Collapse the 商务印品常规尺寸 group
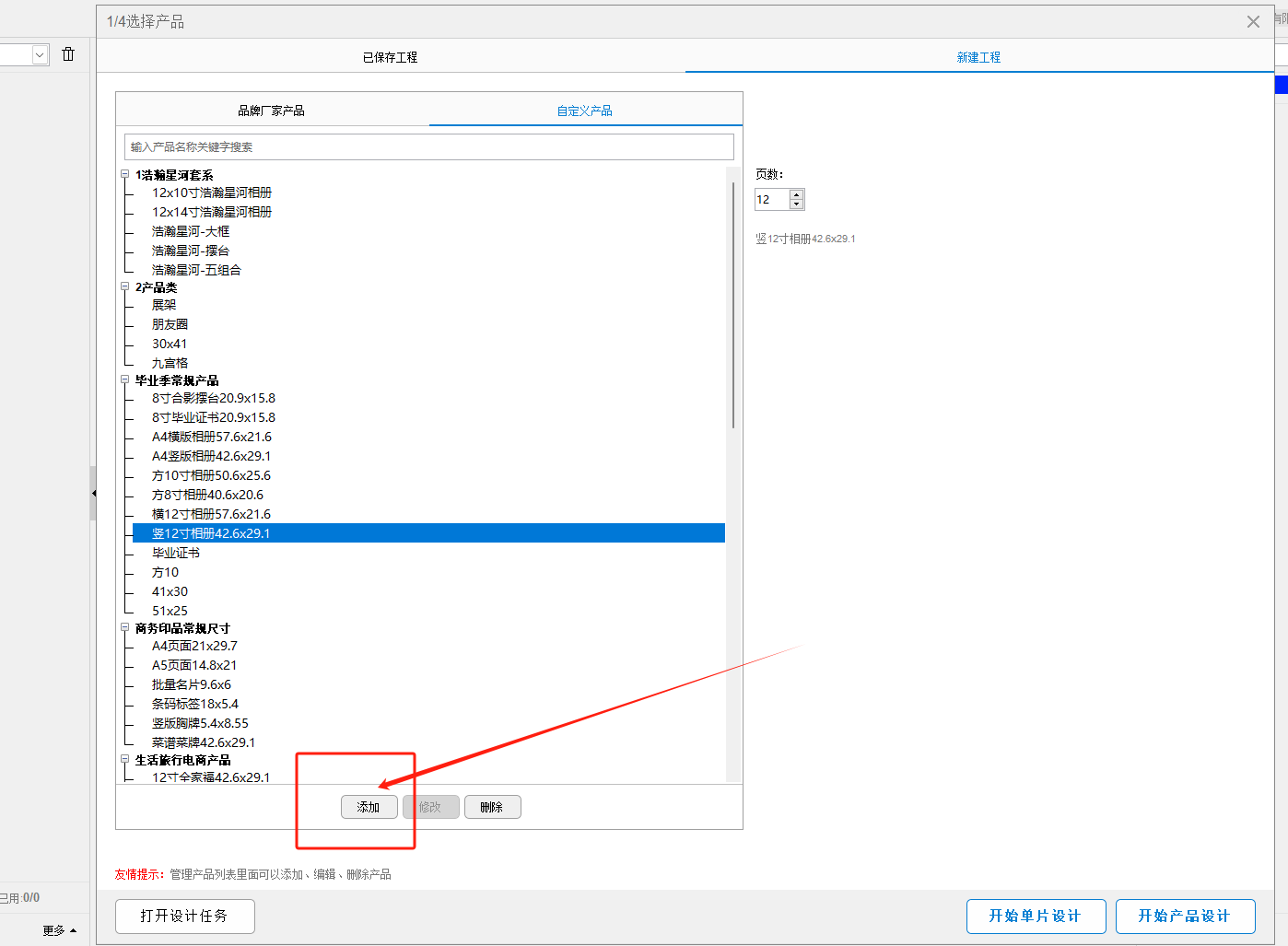This screenshot has height=946, width=1288. tap(124, 627)
